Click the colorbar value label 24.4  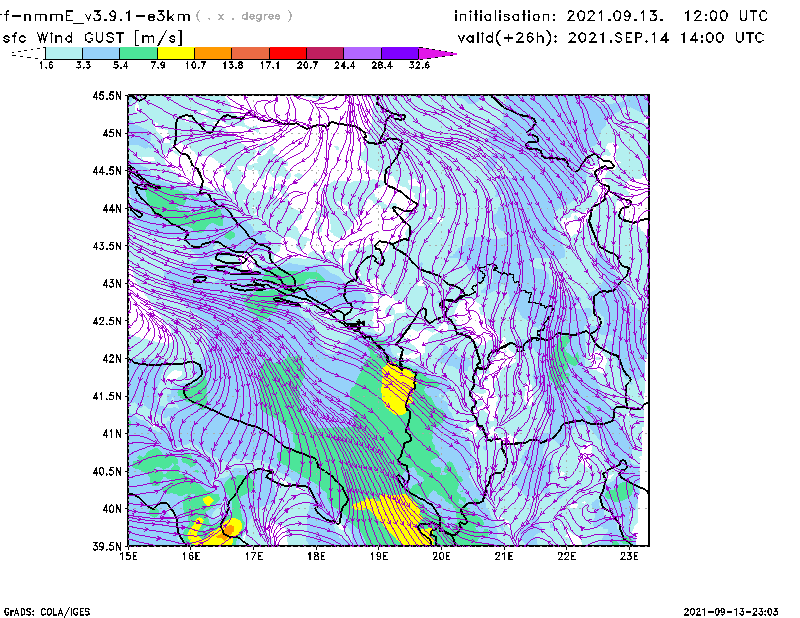tap(344, 65)
